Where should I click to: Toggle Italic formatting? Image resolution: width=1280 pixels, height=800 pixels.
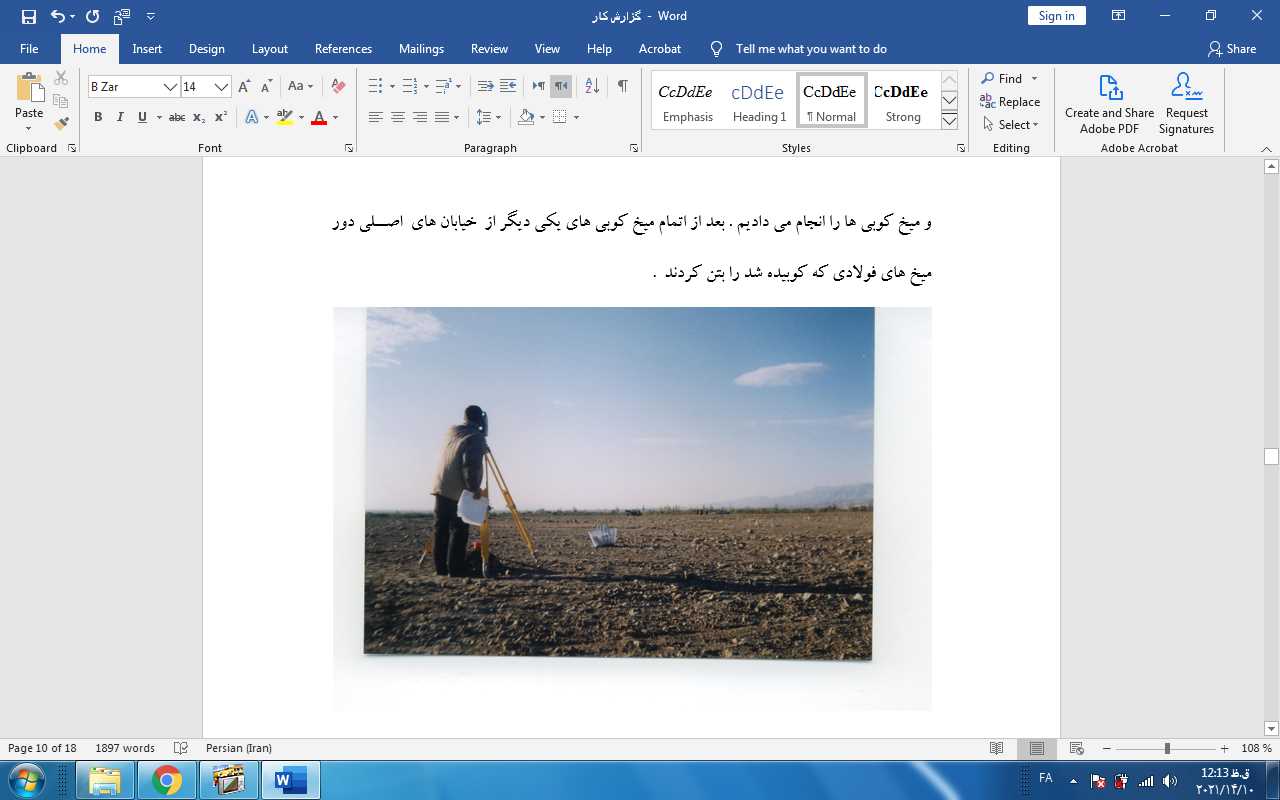tap(120, 117)
